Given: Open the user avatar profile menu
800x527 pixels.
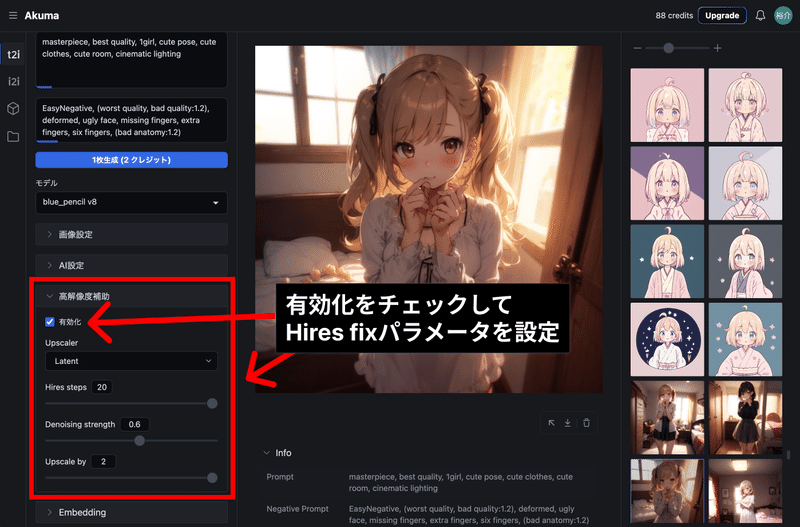Looking at the screenshot, I should 783,15.
